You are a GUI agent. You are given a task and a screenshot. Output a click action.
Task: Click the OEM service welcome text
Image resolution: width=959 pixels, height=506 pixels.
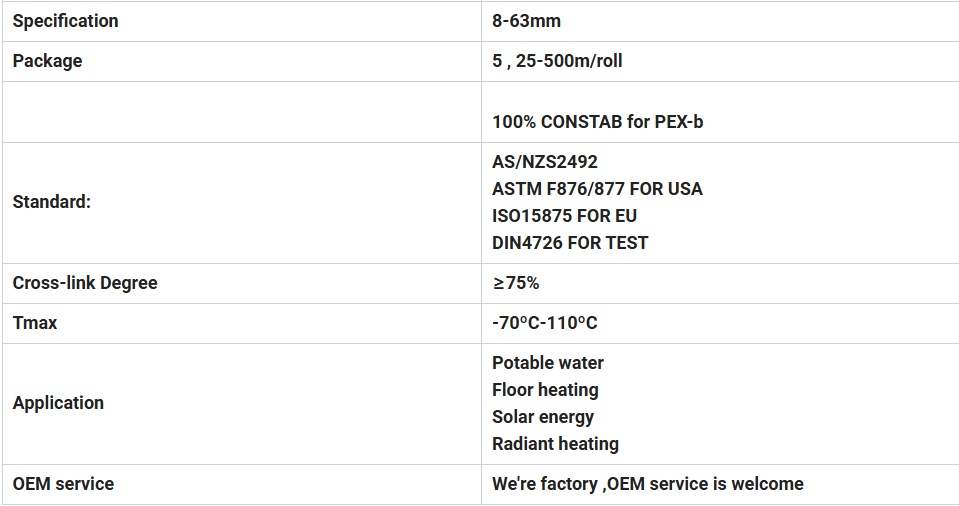point(647,484)
